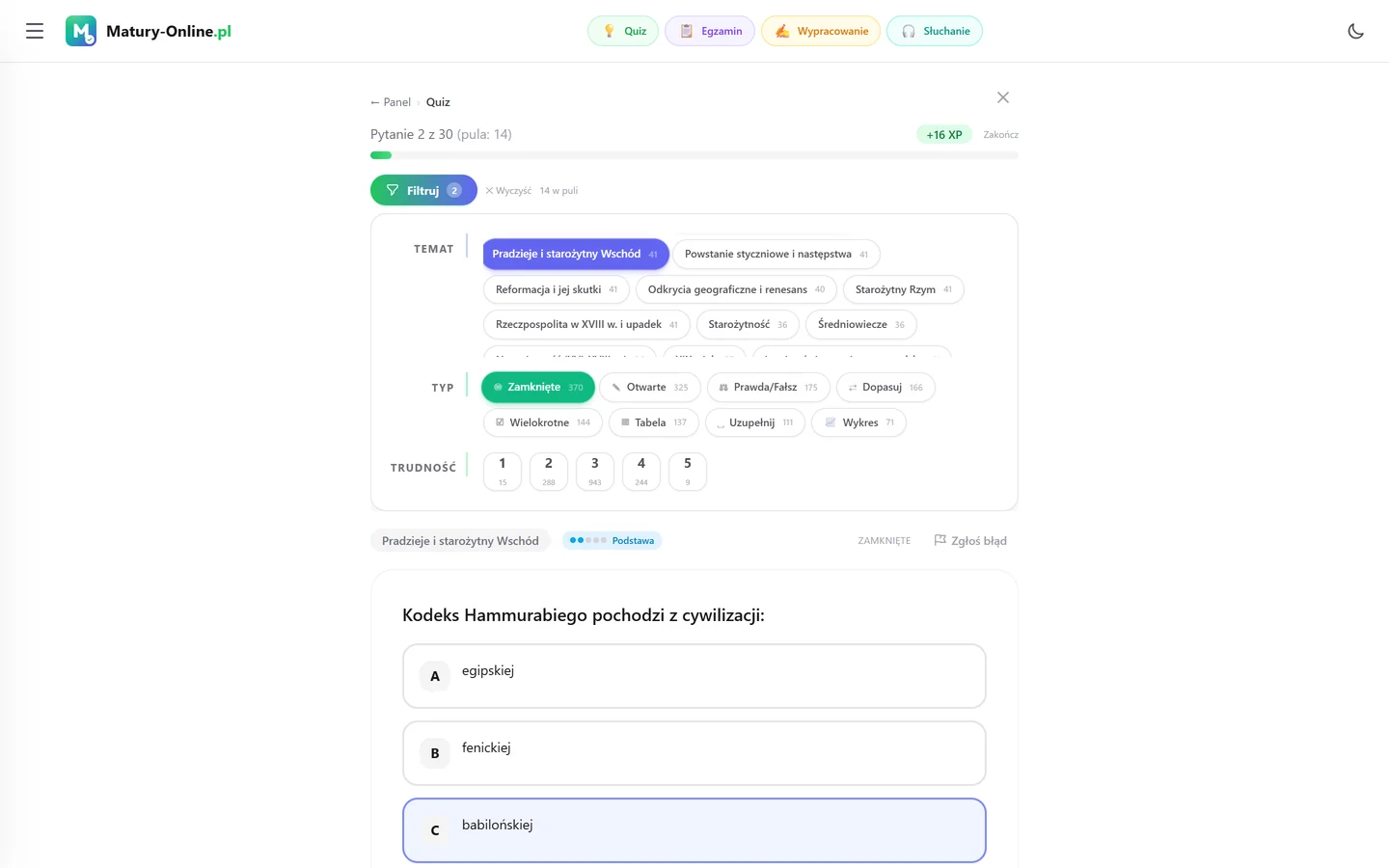Open Wypracowanie writing mode
Screen dimensions: 1389x868
tap(821, 31)
